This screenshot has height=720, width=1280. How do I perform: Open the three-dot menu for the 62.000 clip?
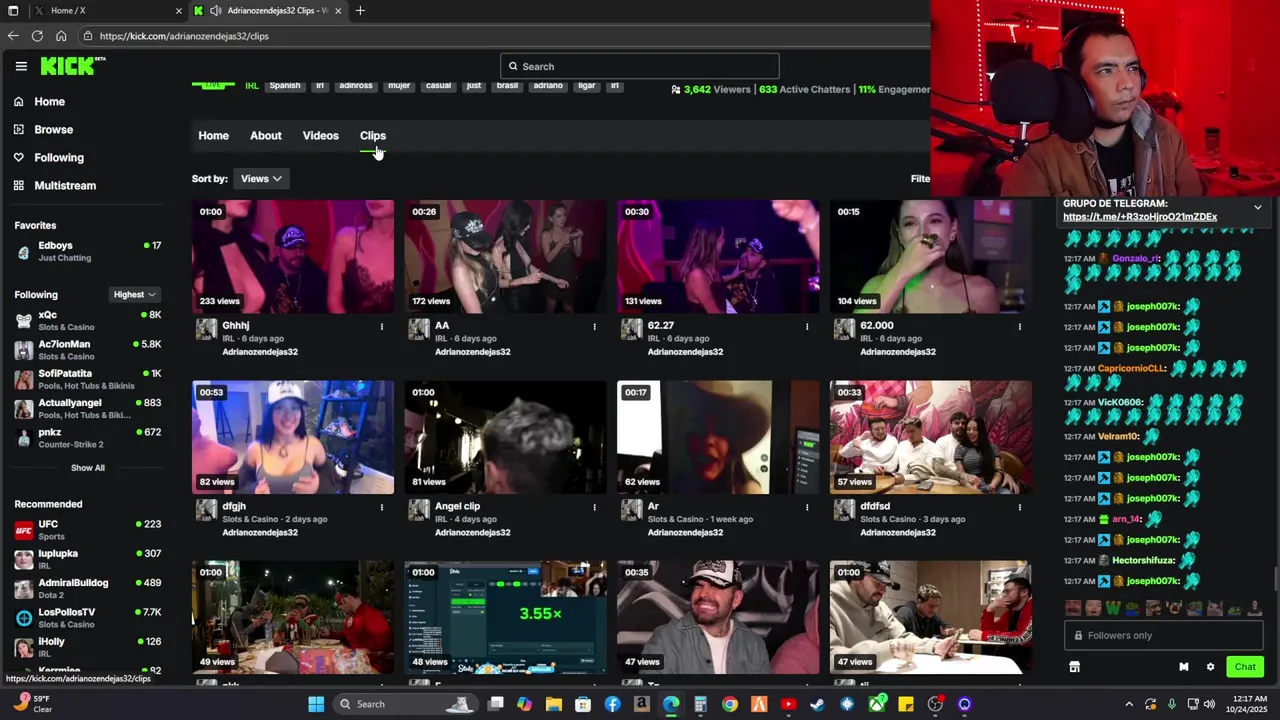pyautogui.click(x=1020, y=326)
